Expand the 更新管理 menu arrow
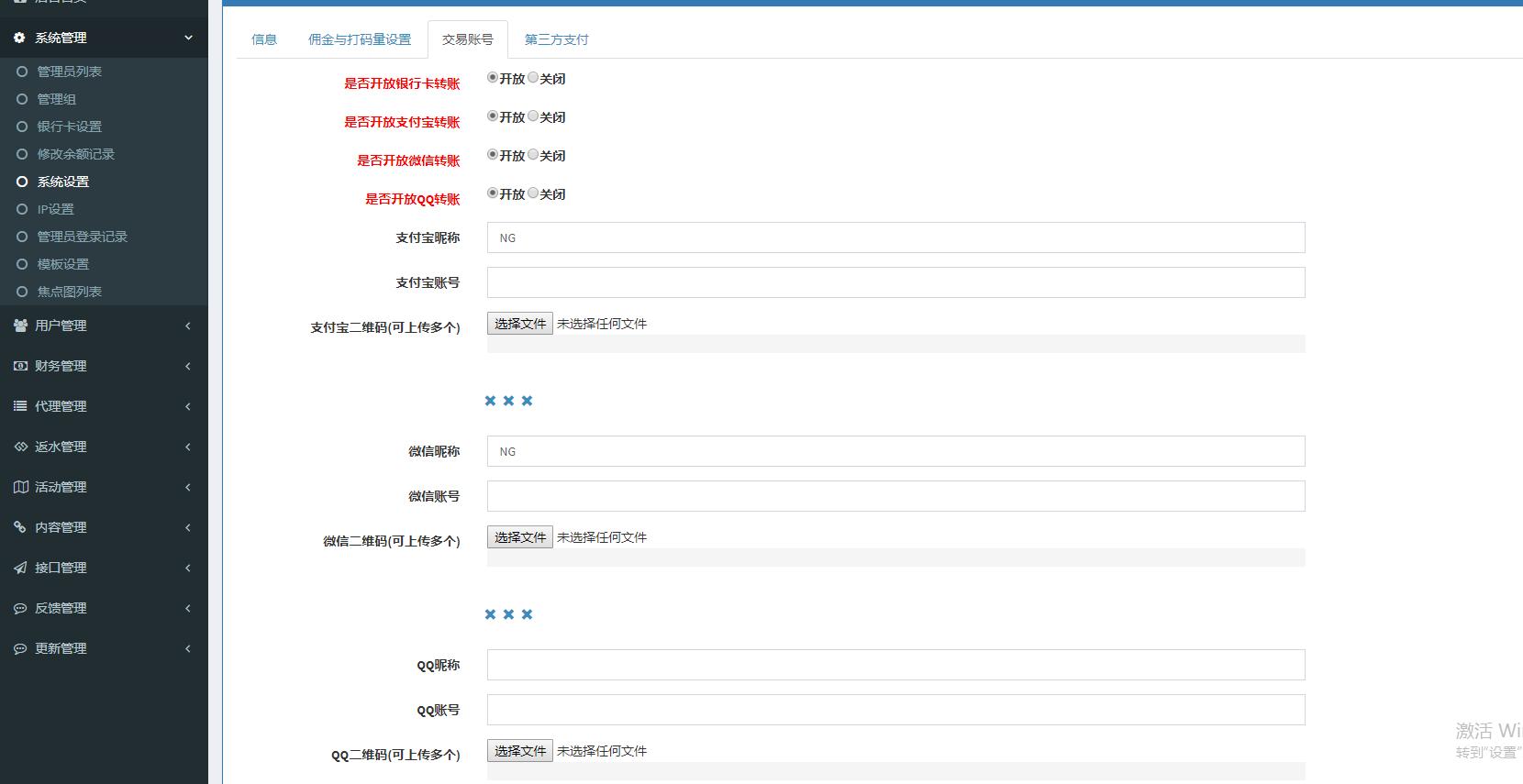Screen dimensions: 1523x784 [x=188, y=648]
